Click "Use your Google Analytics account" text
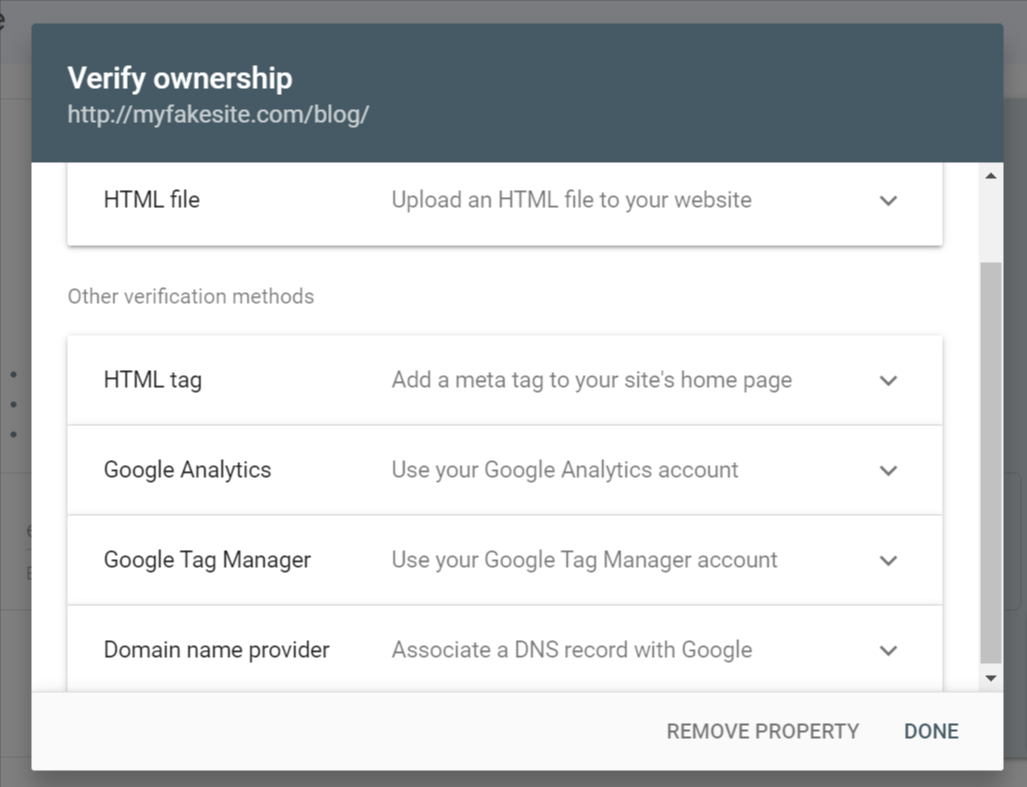Image resolution: width=1027 pixels, height=787 pixels. click(564, 470)
